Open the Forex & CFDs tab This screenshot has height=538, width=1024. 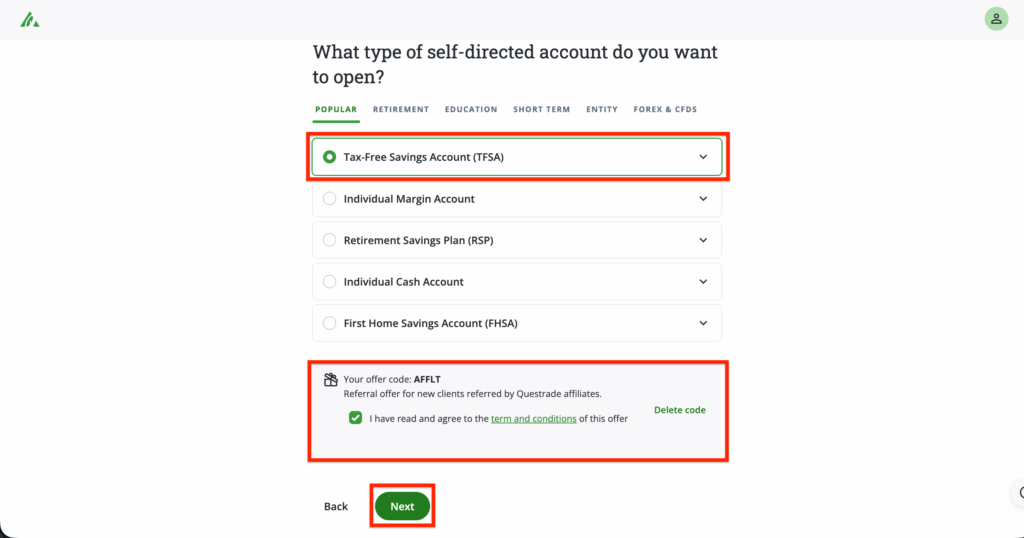(x=665, y=110)
